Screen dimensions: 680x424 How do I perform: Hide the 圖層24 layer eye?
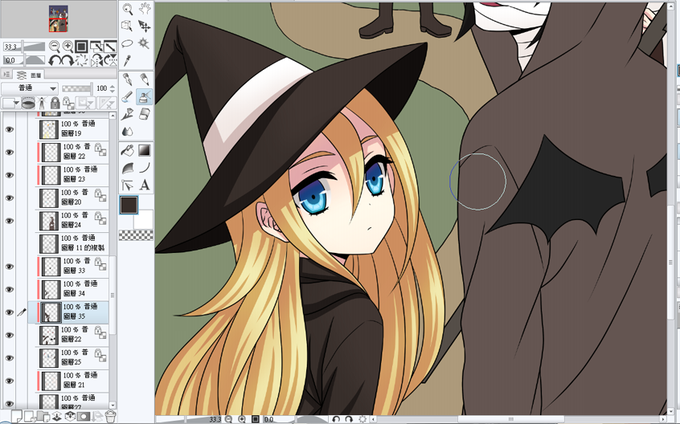pyautogui.click(x=10, y=221)
